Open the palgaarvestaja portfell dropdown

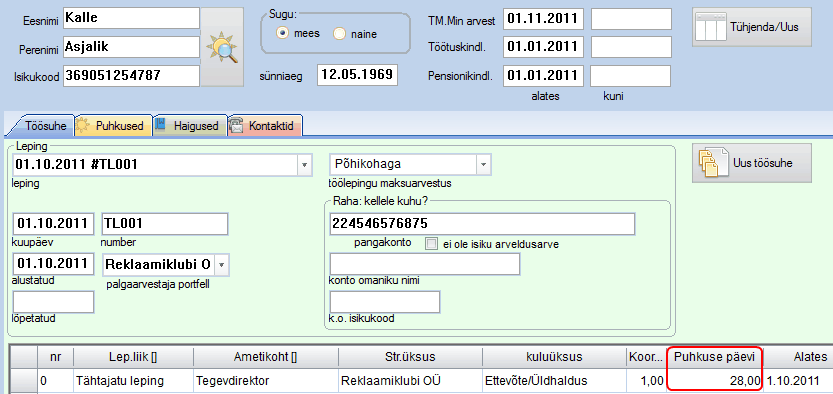222,264
